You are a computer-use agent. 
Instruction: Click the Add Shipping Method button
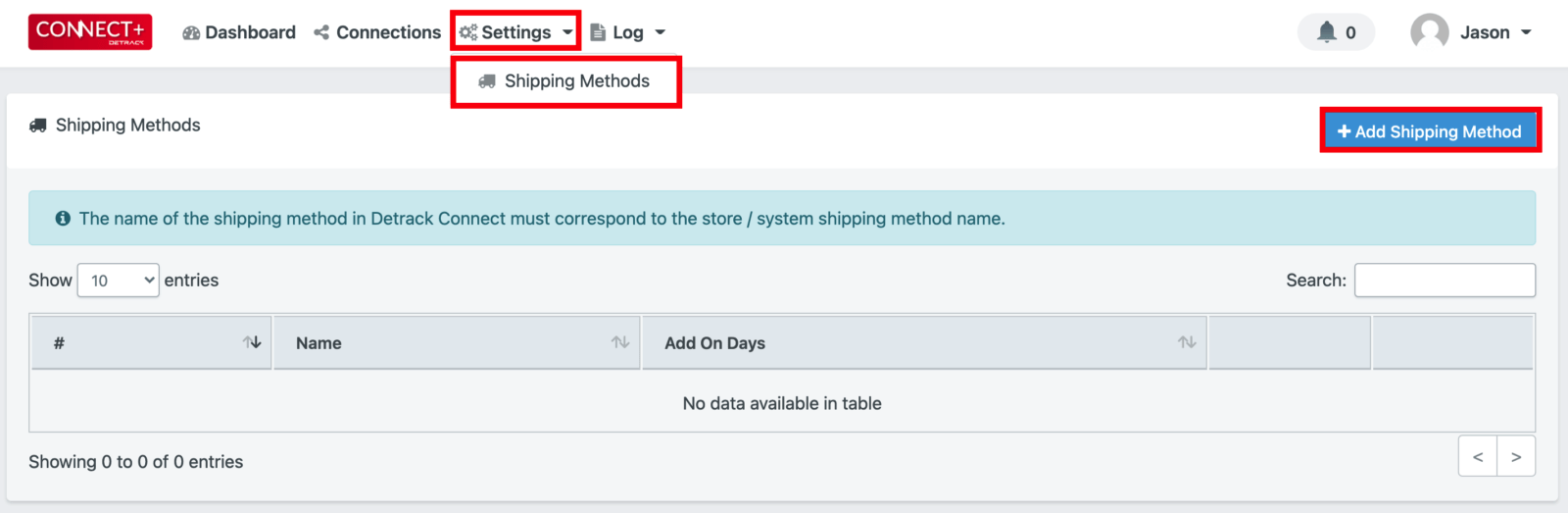click(x=1431, y=131)
